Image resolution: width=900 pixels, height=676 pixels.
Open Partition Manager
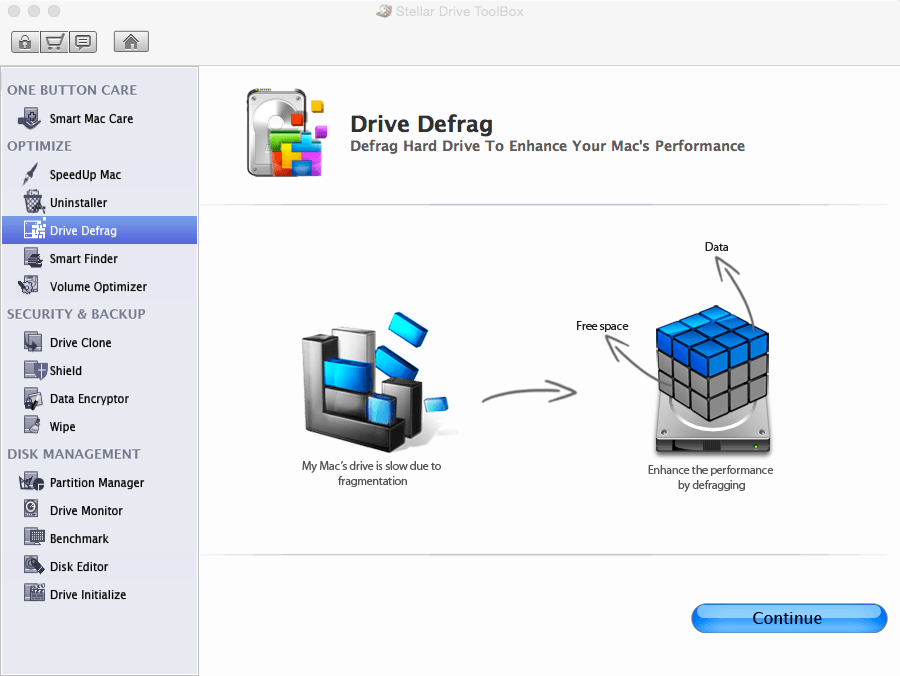point(96,483)
